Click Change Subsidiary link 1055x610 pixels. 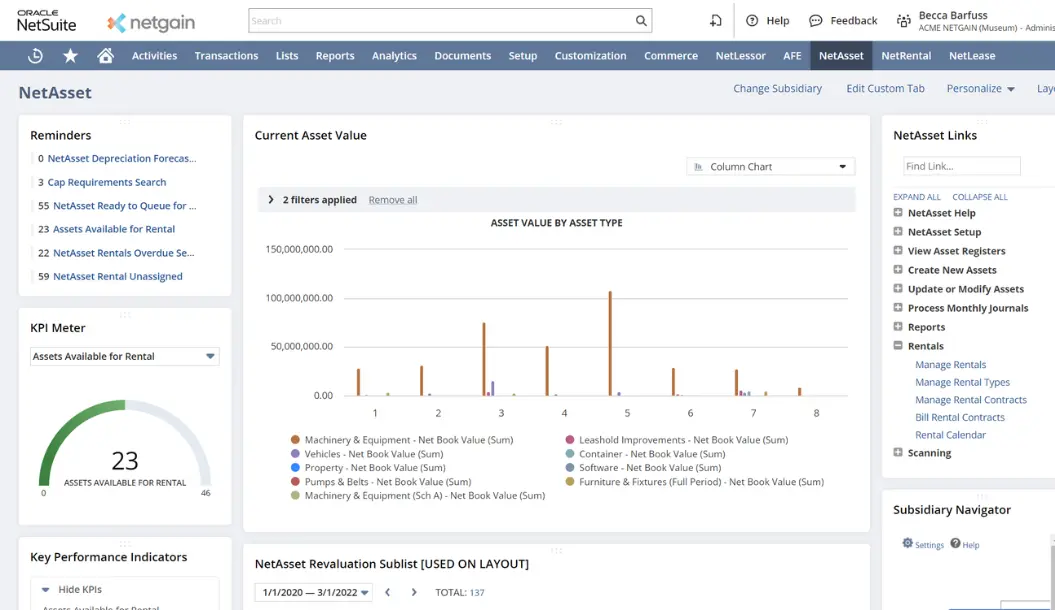[x=777, y=89]
